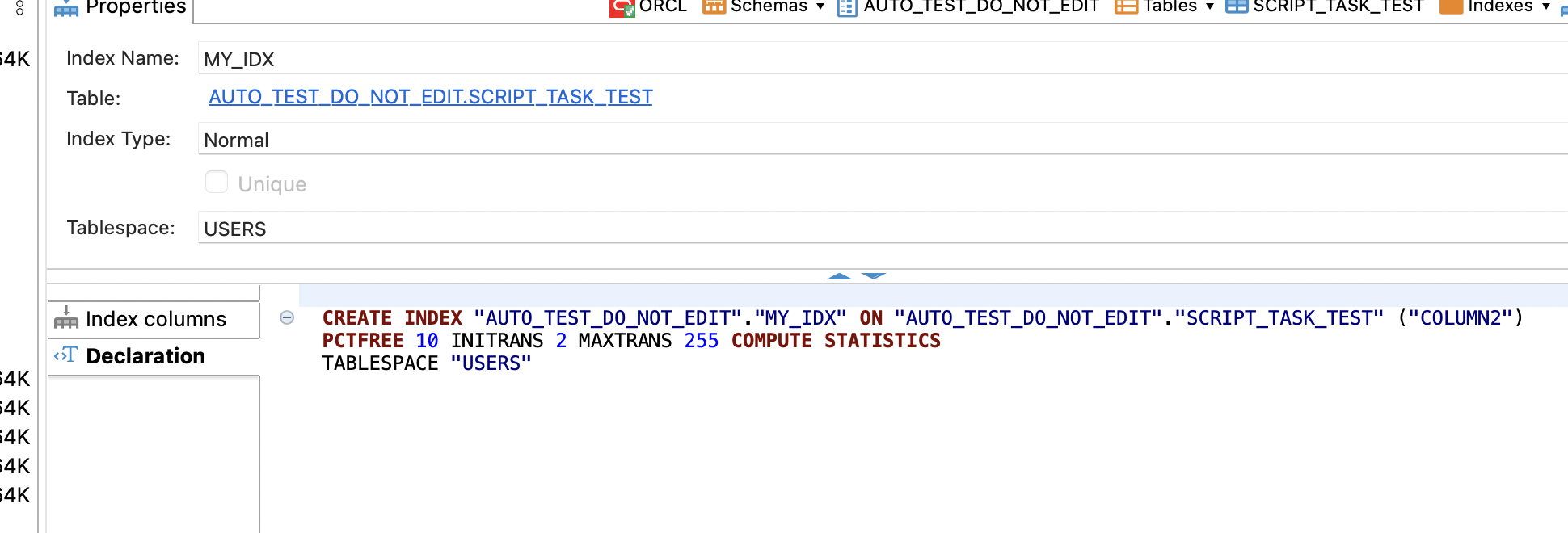
Task: Click MAXTRANS 255 in the declaration
Action: pyautogui.click(x=648, y=341)
